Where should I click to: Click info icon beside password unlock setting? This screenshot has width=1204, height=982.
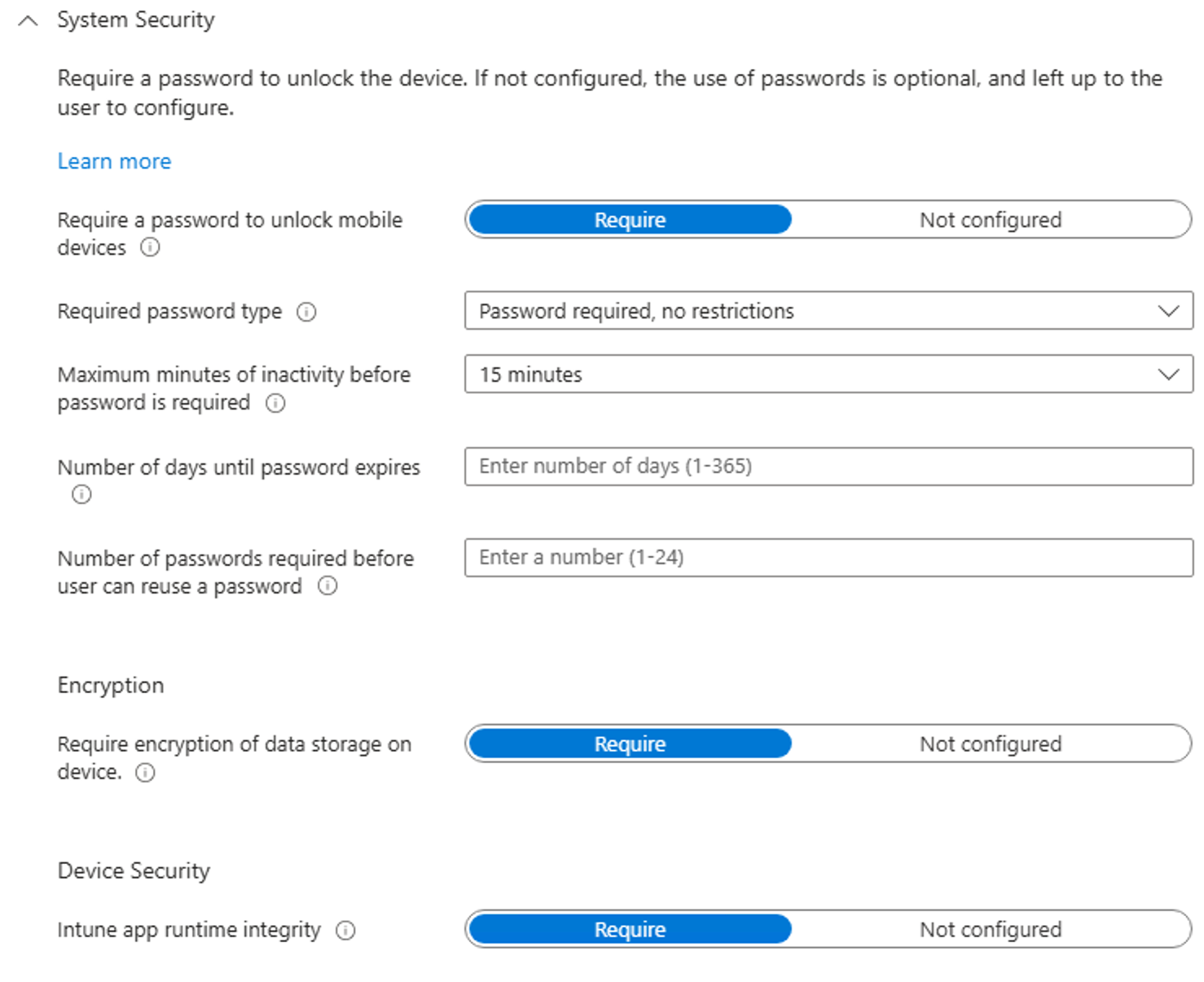point(150,248)
